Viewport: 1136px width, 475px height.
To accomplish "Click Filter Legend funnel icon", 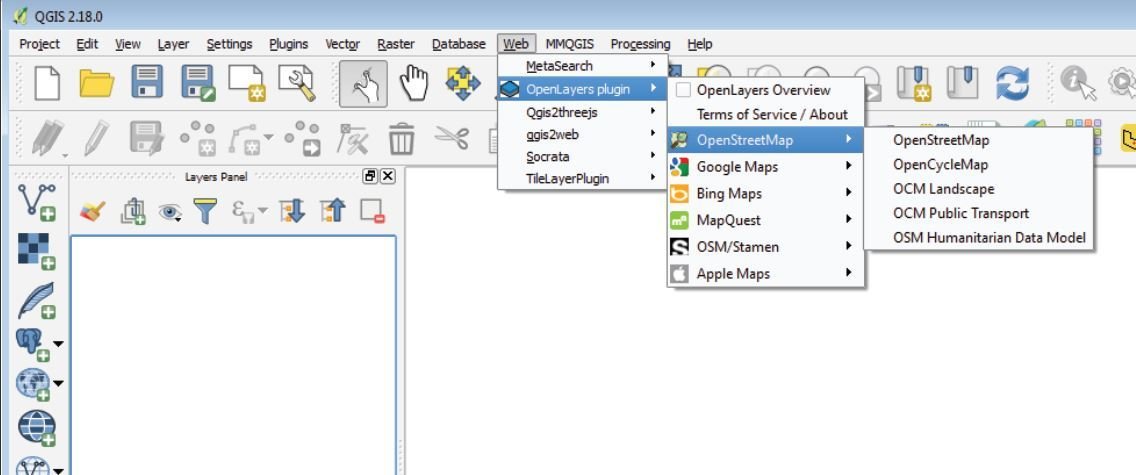I will click(x=205, y=211).
